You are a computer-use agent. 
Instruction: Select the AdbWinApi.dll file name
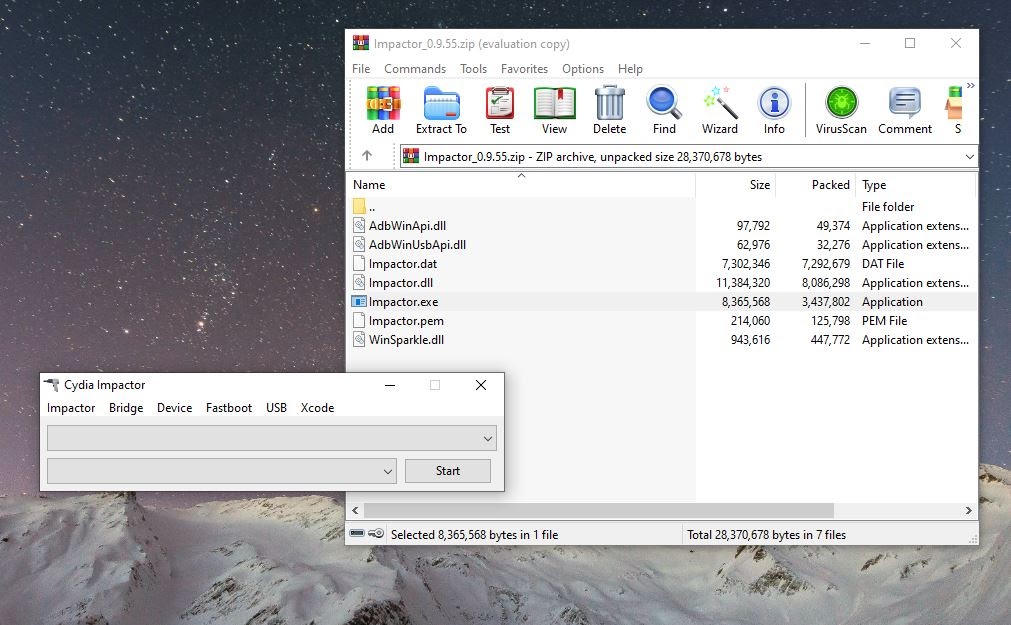pyautogui.click(x=407, y=225)
